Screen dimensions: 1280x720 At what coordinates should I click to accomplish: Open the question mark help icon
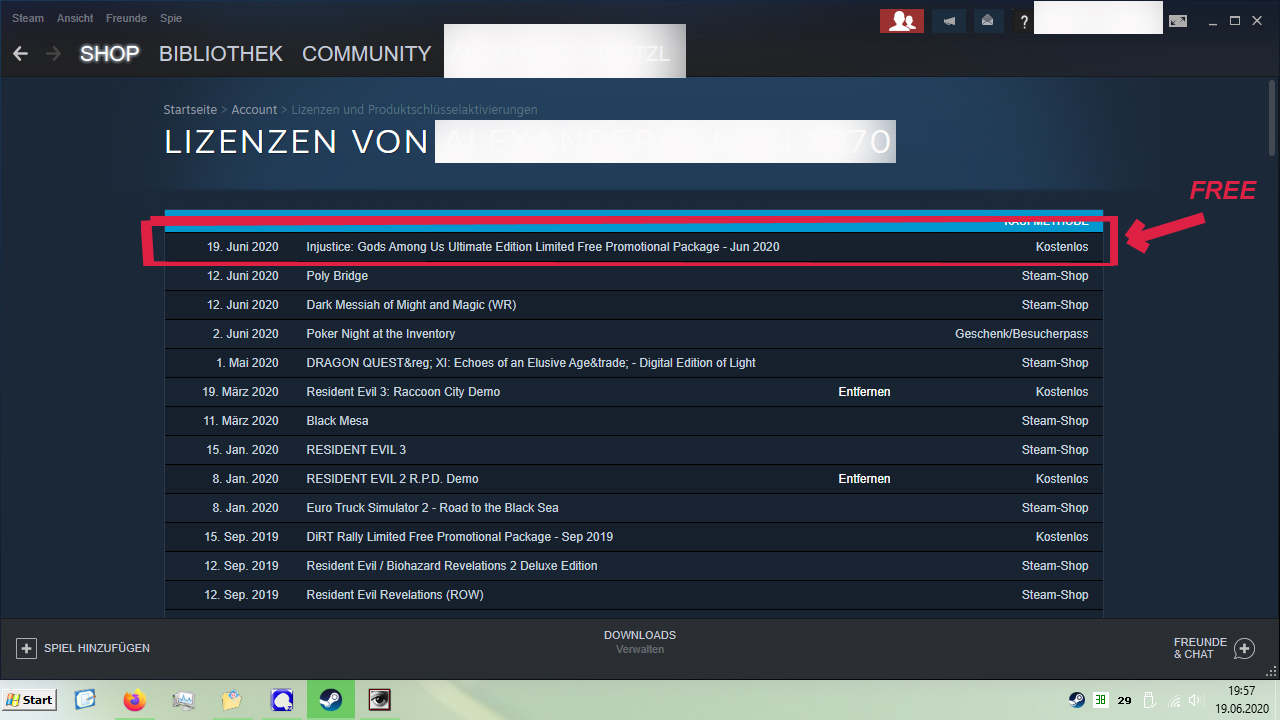pyautogui.click(x=1023, y=21)
